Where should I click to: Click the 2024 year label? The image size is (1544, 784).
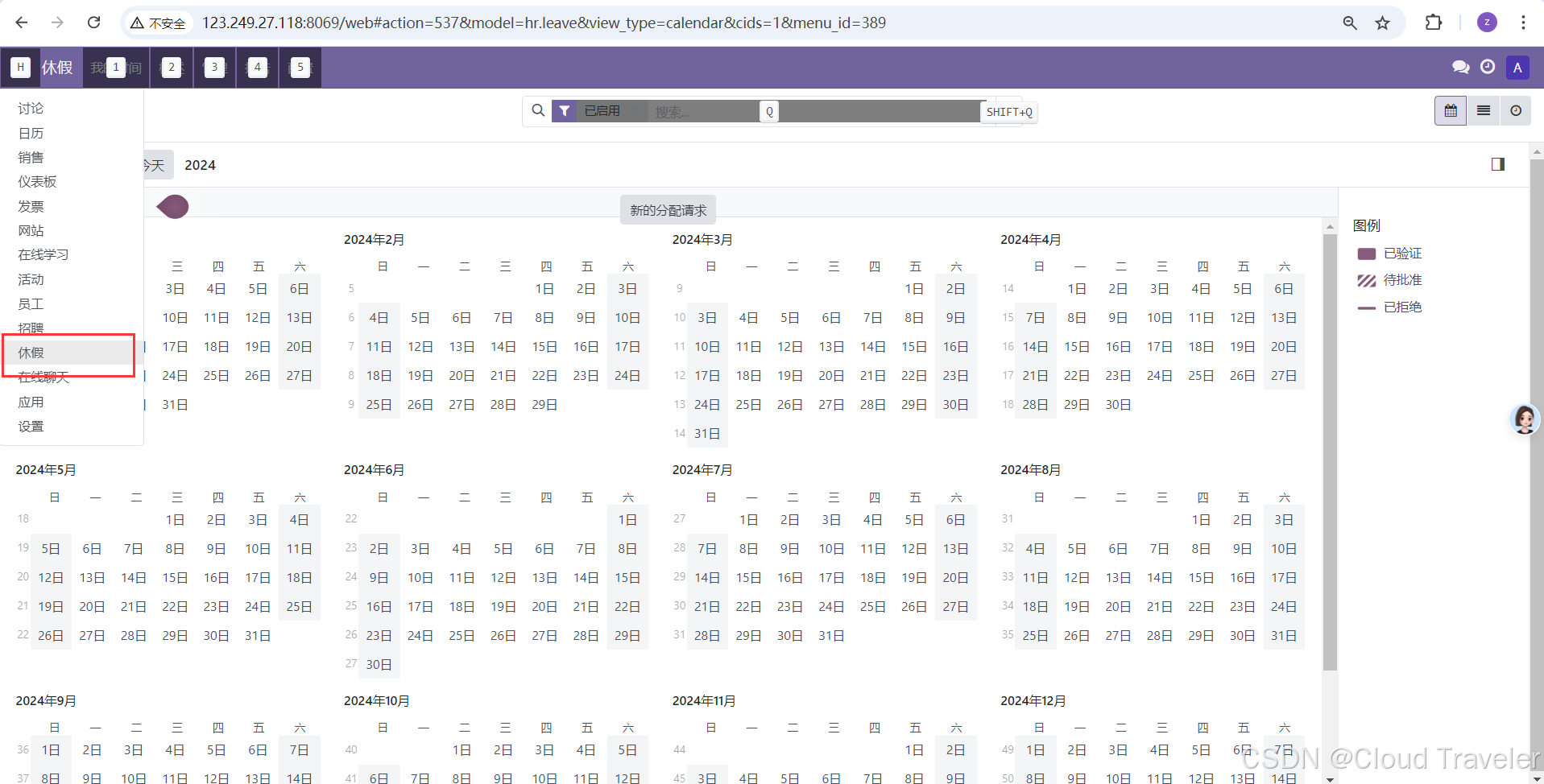200,165
